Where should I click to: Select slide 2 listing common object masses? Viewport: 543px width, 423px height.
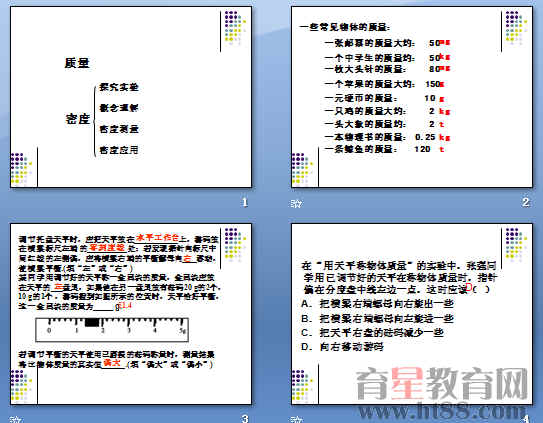coord(412,97)
